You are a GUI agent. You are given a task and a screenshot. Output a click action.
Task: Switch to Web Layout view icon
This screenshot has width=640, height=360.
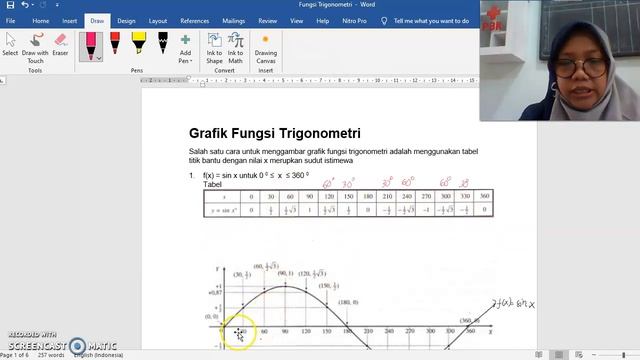pyautogui.click(x=579, y=355)
